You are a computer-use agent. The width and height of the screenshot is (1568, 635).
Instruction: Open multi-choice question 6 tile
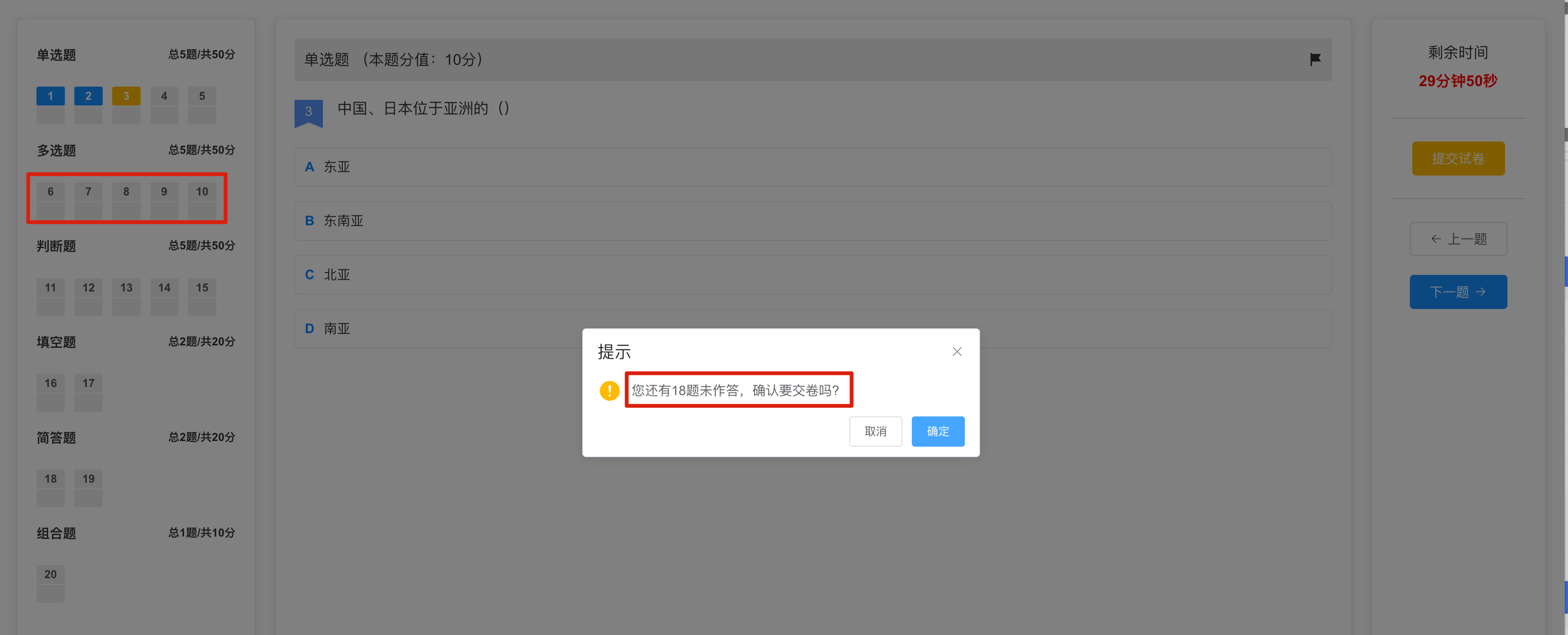pyautogui.click(x=51, y=200)
